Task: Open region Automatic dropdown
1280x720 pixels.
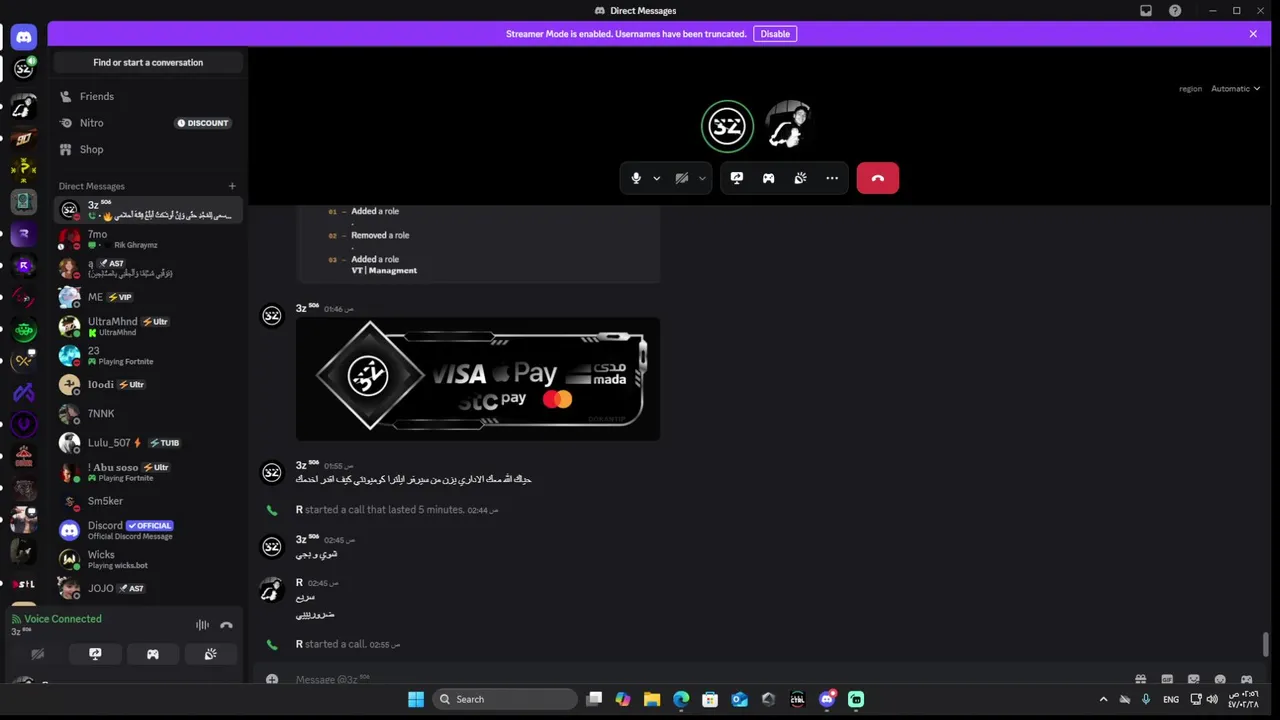Action: pyautogui.click(x=1235, y=89)
